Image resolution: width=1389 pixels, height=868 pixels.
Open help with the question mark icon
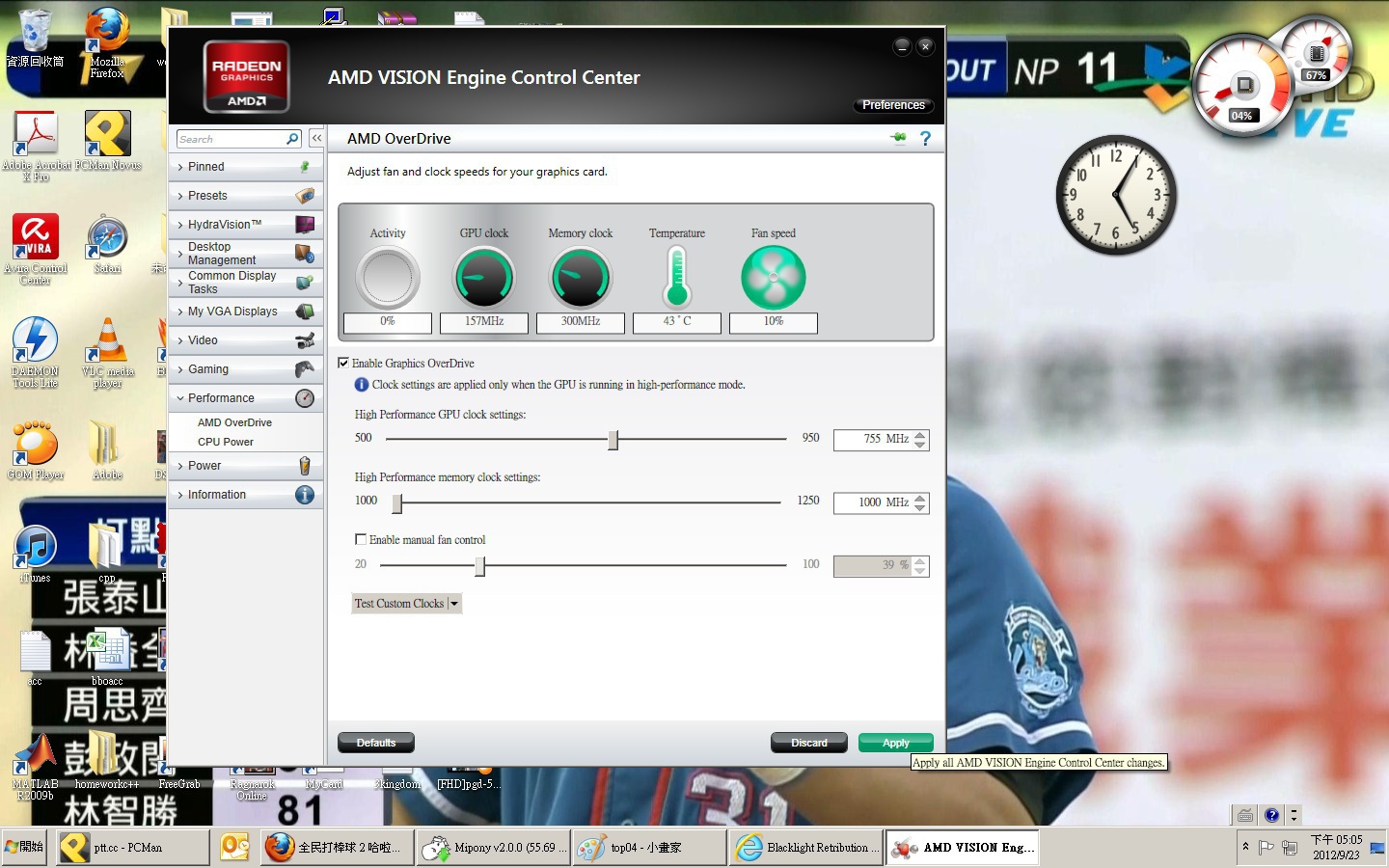click(x=925, y=138)
